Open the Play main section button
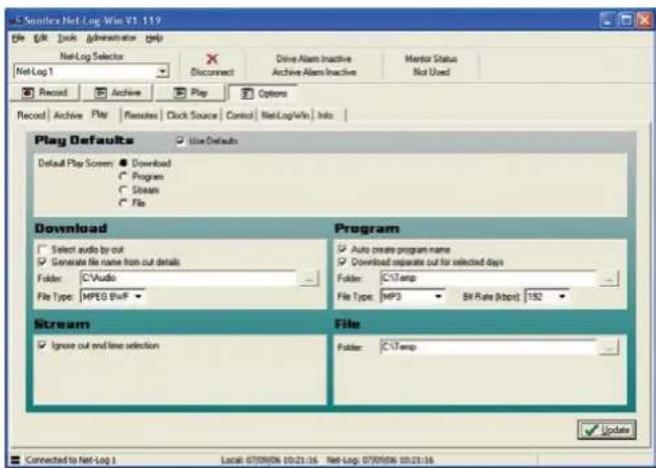The image size is (656, 468). click(x=190, y=92)
